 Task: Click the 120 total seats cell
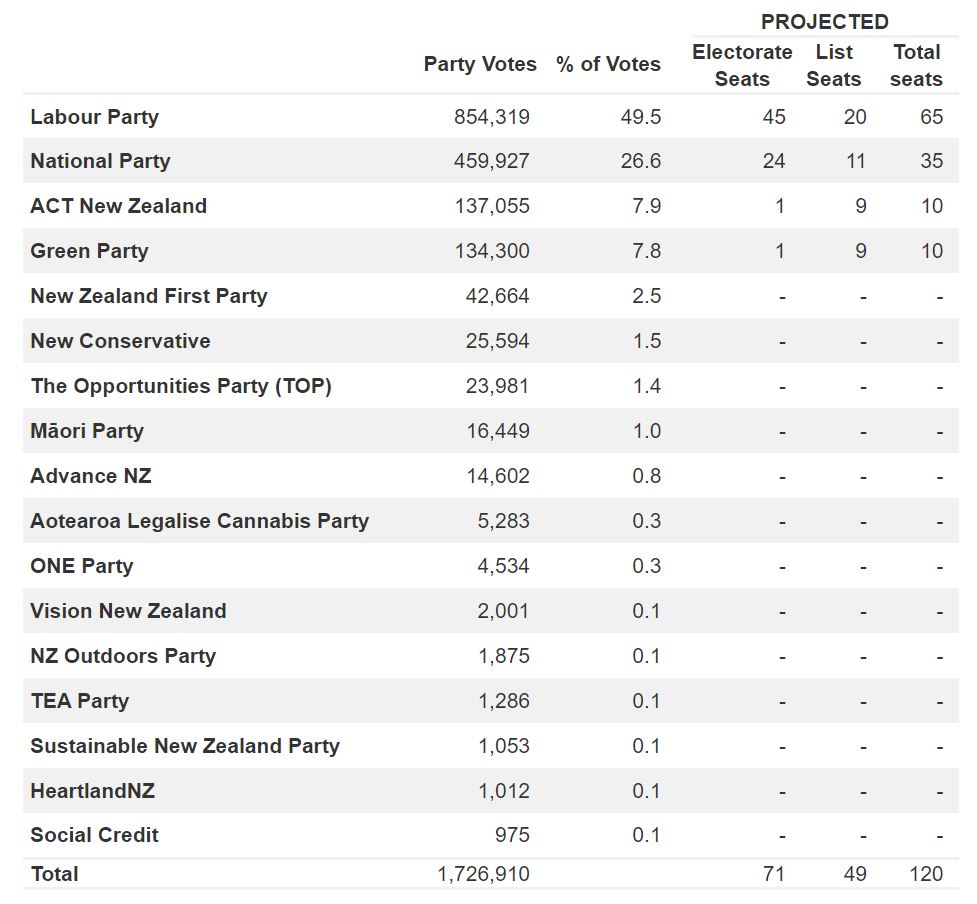[926, 874]
